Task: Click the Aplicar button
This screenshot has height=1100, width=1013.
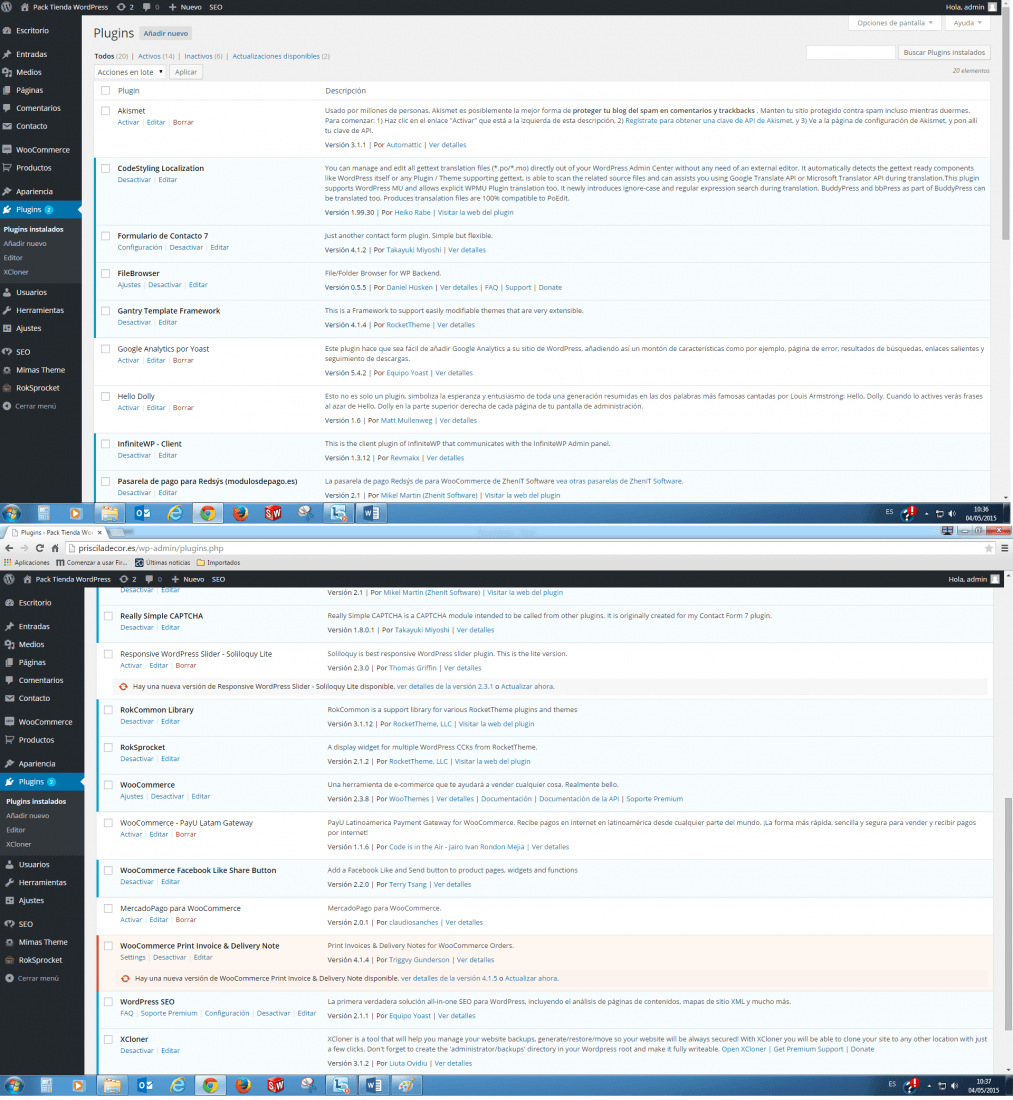Action: [x=186, y=72]
